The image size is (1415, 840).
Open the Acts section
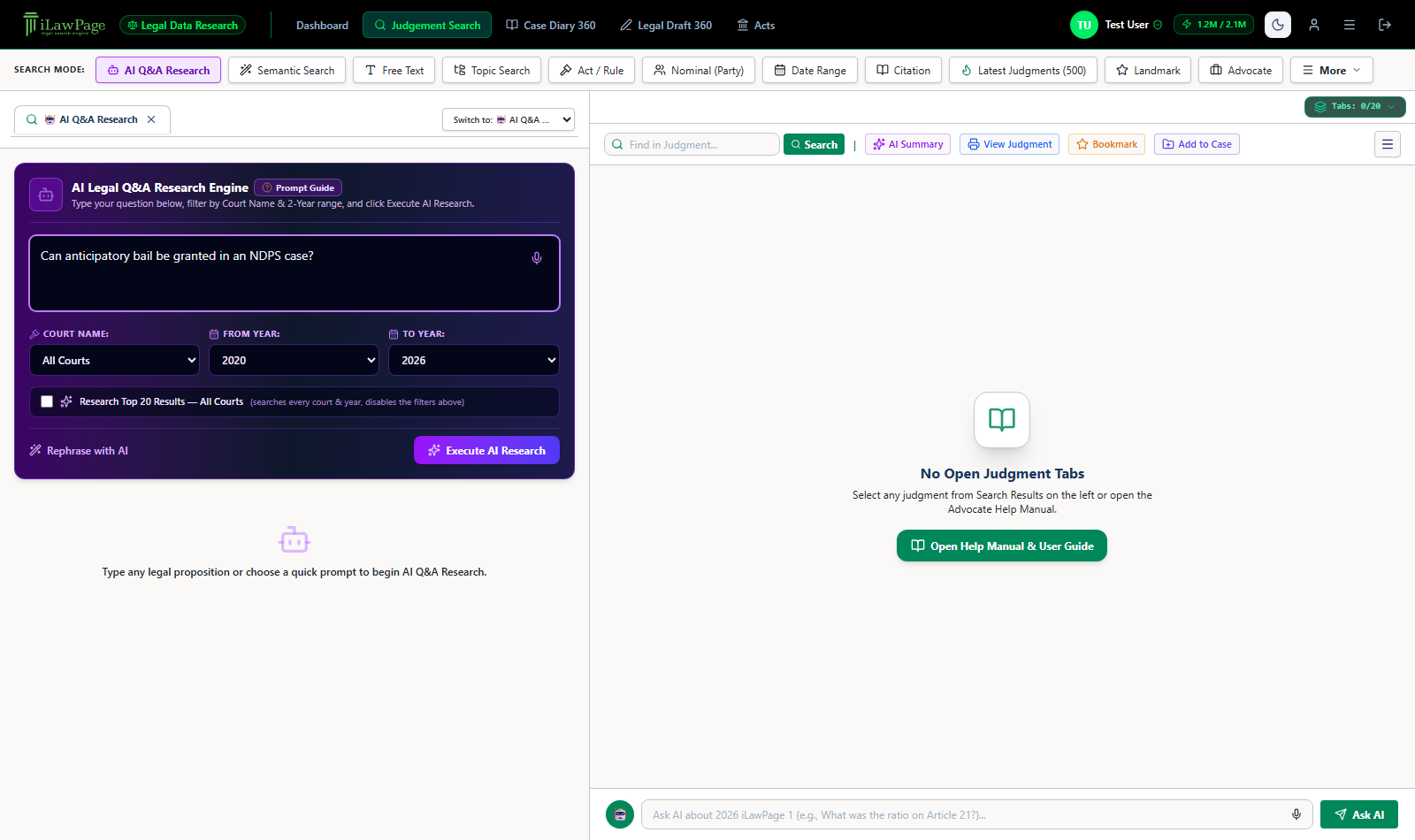[x=756, y=25]
